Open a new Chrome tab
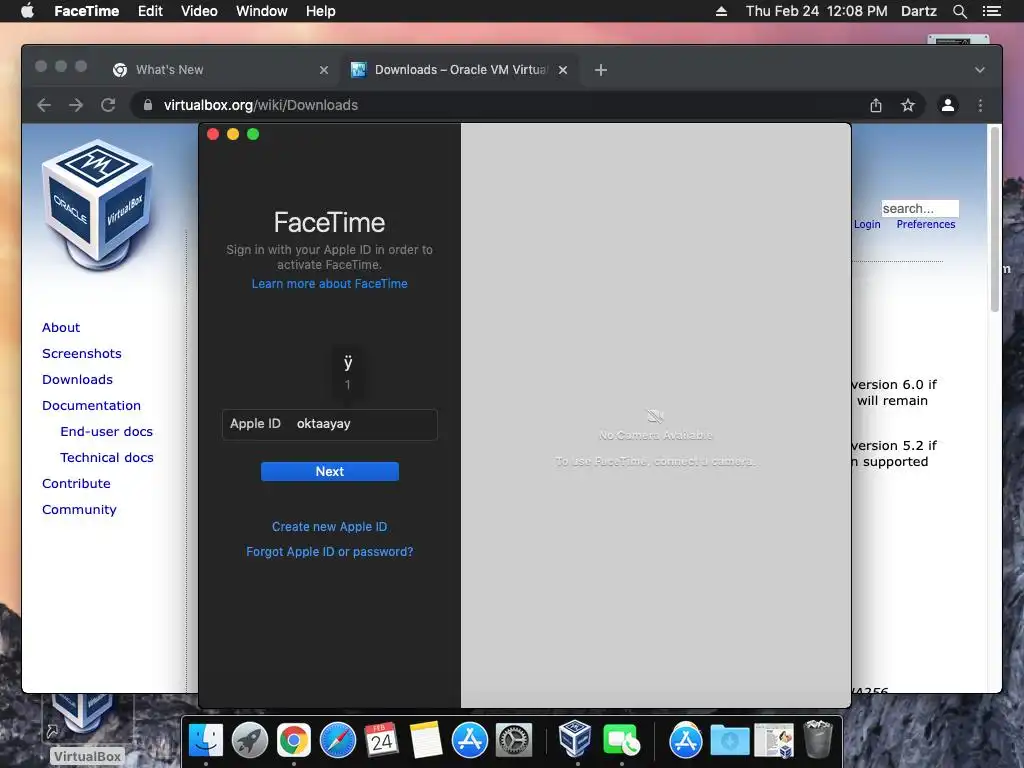The width and height of the screenshot is (1024, 768). 601,70
